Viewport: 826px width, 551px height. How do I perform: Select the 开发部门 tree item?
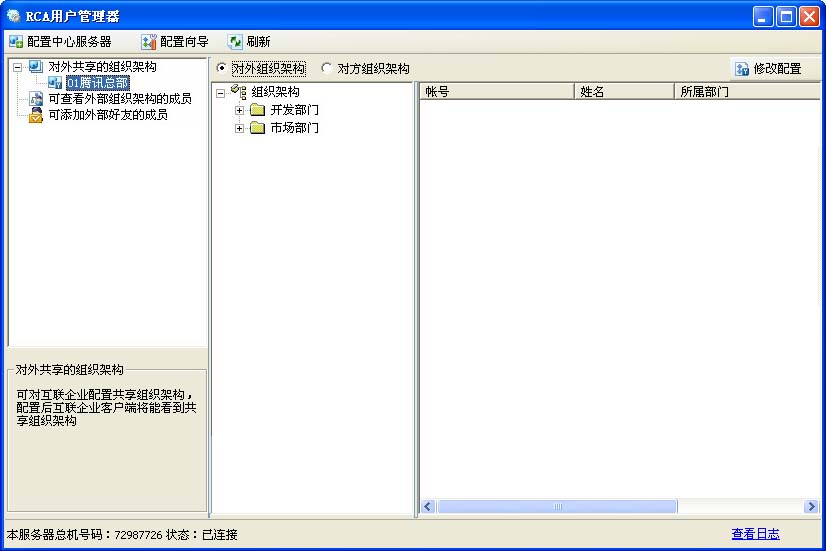(x=294, y=110)
